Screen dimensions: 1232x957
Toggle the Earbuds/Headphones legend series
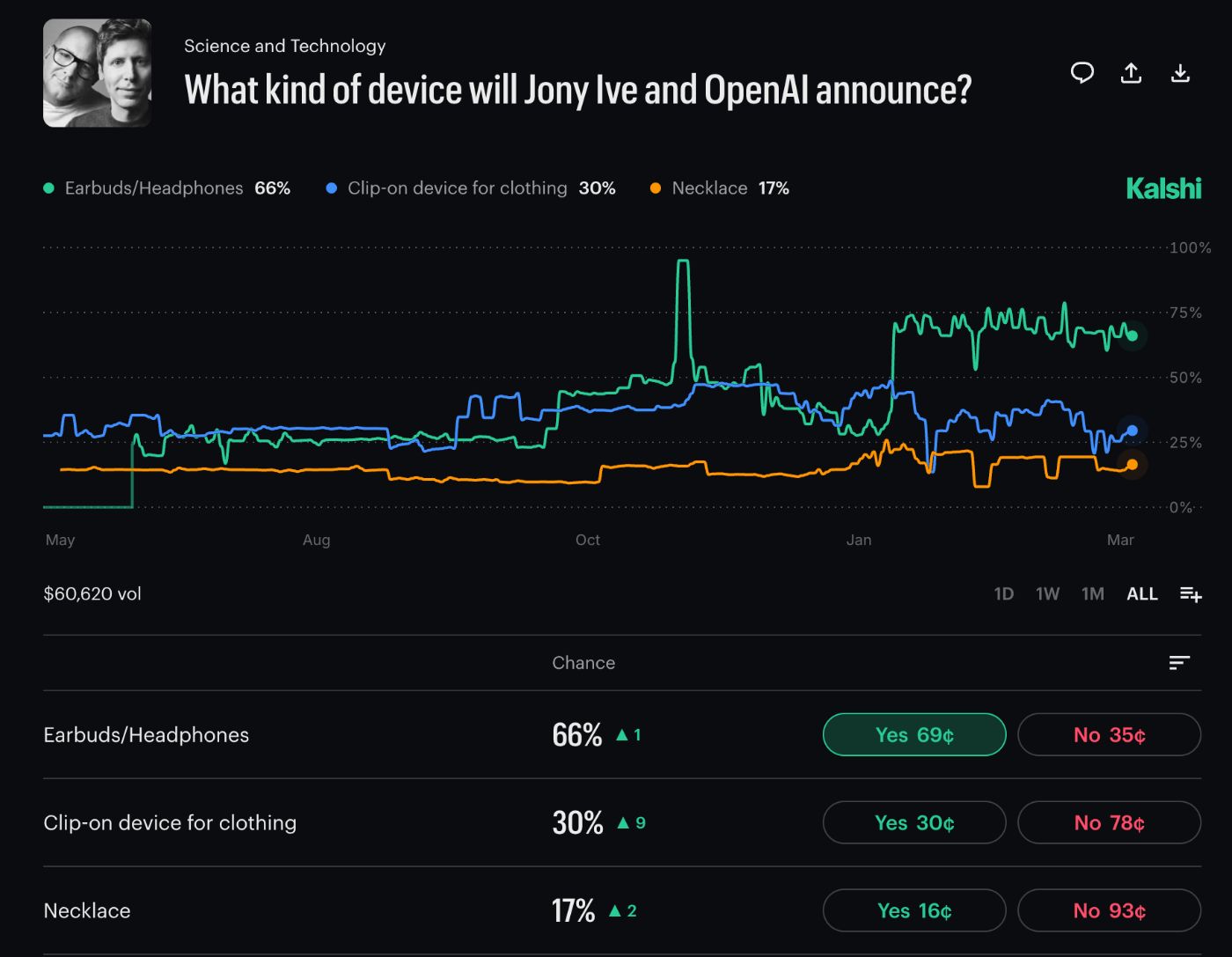[x=154, y=188]
